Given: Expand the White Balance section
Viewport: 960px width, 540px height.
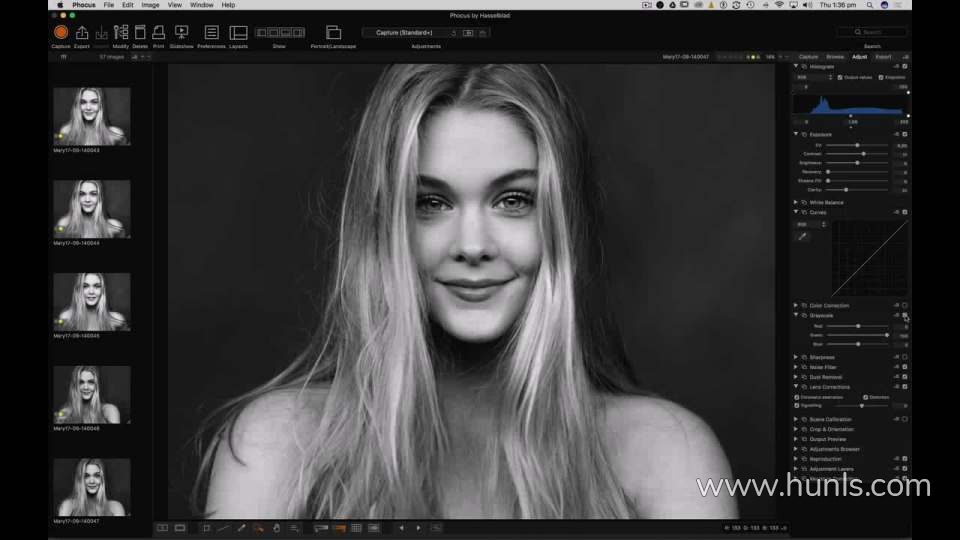Looking at the screenshot, I should pyautogui.click(x=796, y=202).
